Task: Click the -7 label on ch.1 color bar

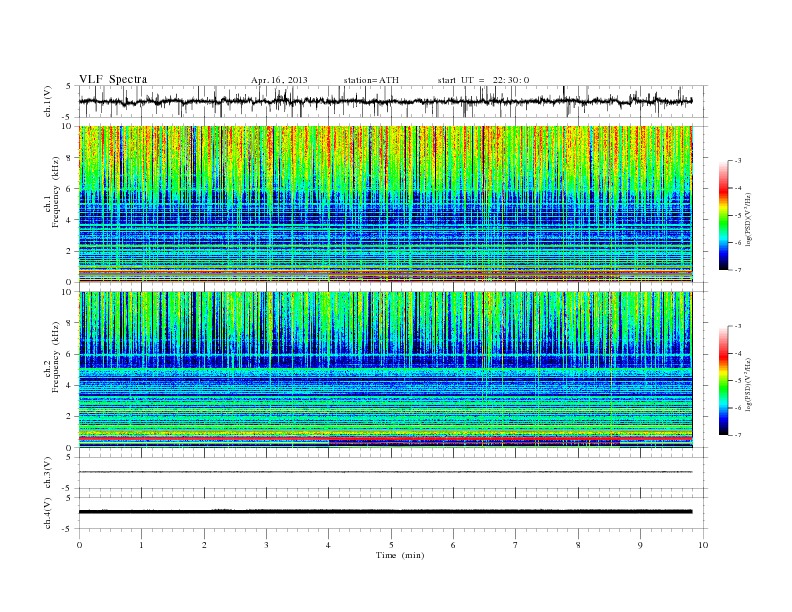Action: (737, 270)
